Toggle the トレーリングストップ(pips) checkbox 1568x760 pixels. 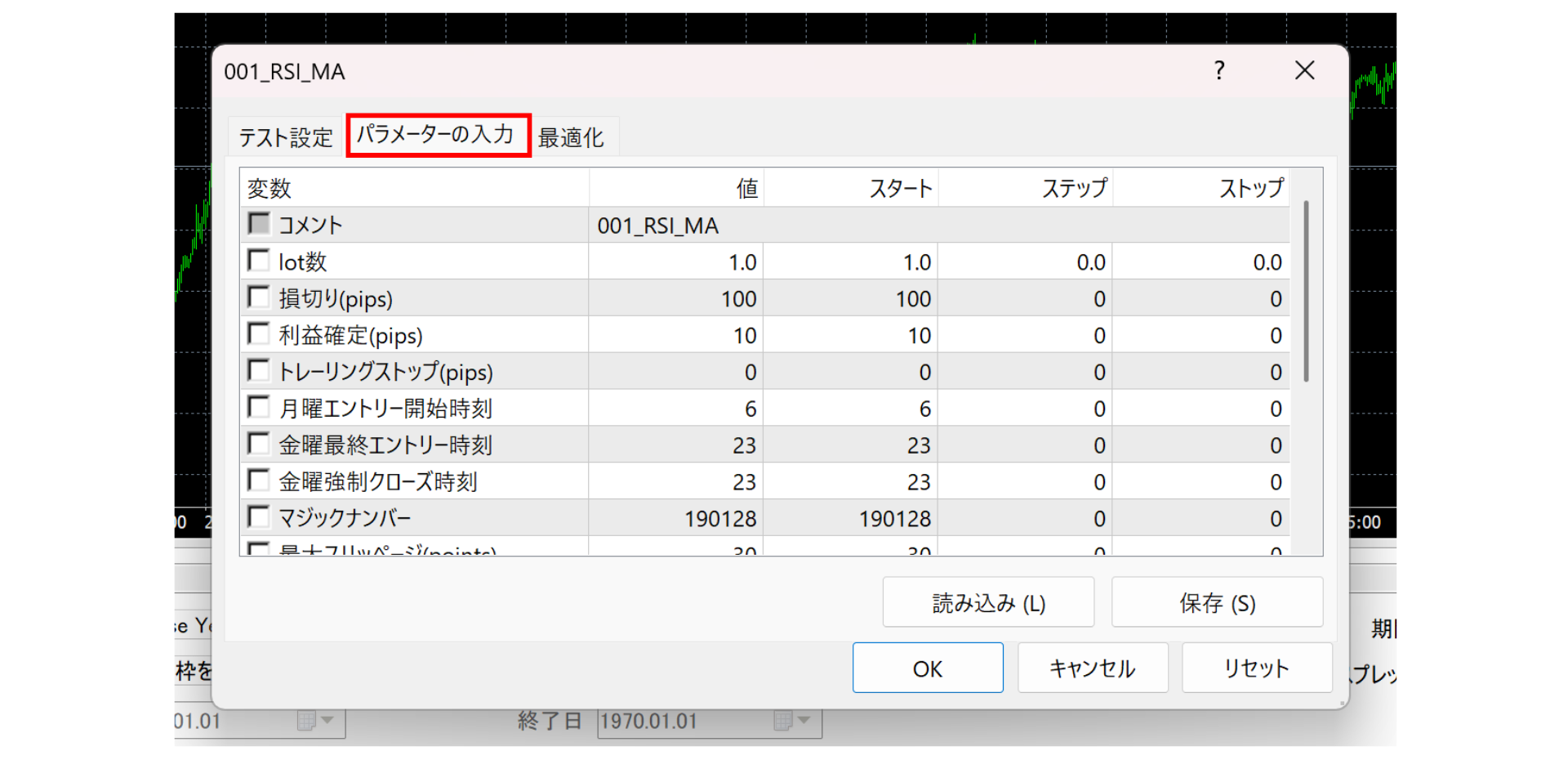pos(257,370)
